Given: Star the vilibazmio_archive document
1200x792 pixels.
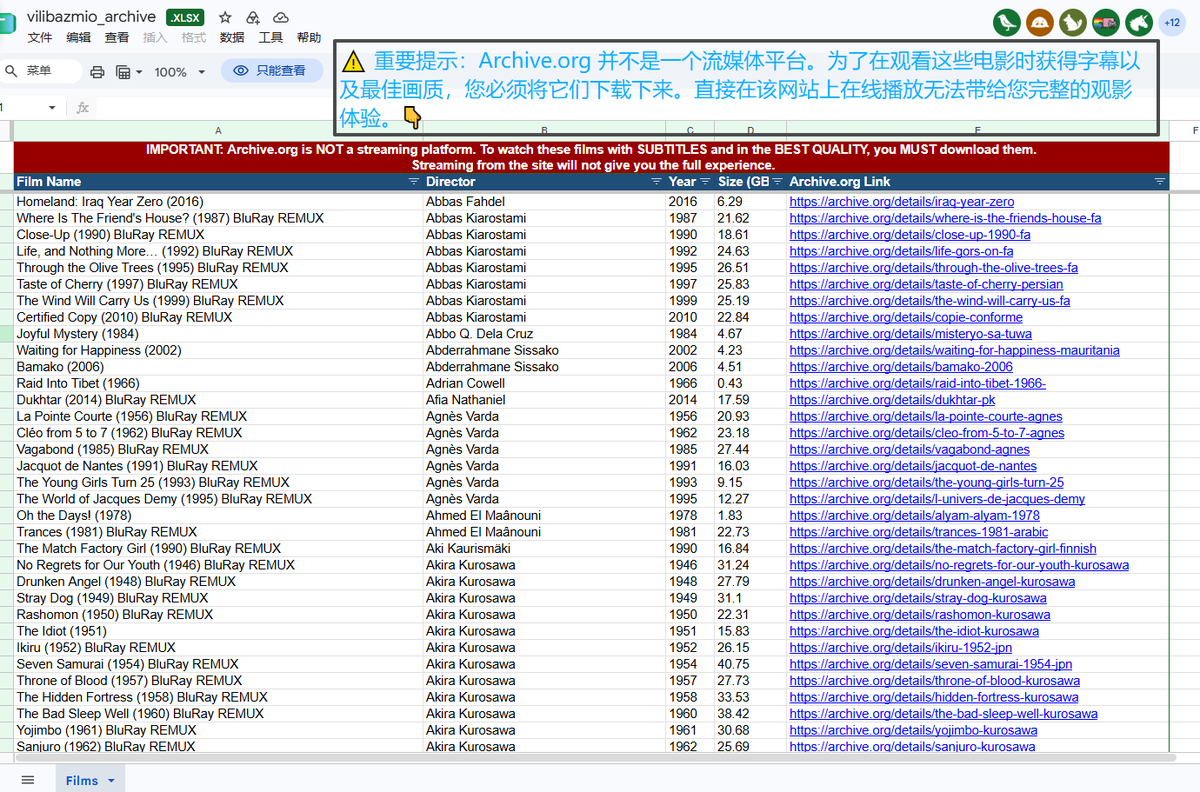Looking at the screenshot, I should (x=225, y=17).
